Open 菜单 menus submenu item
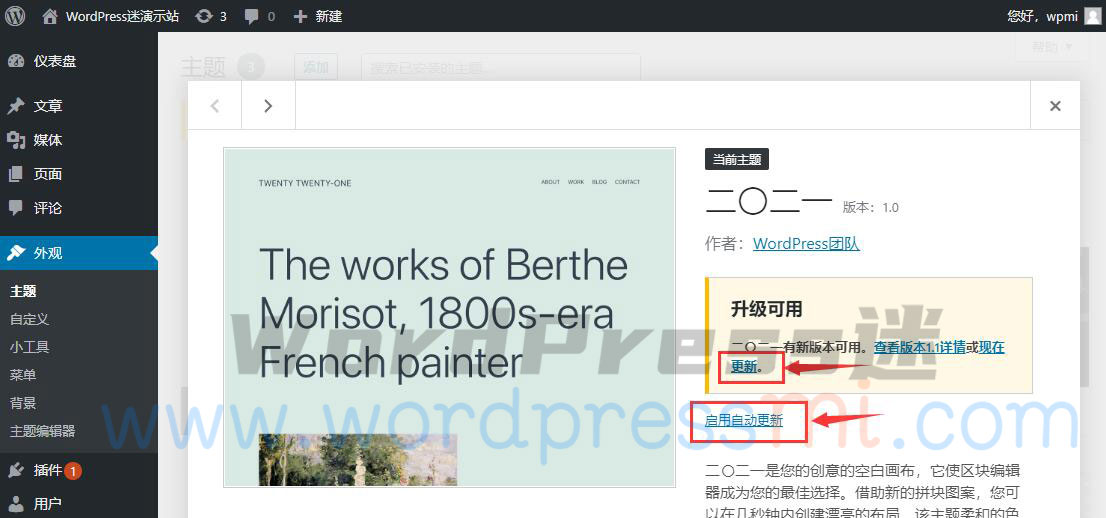 [23, 375]
